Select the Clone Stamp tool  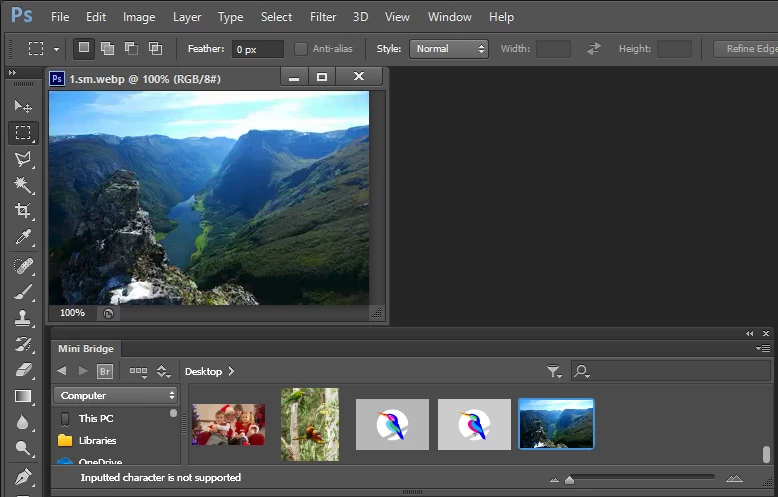[23, 318]
